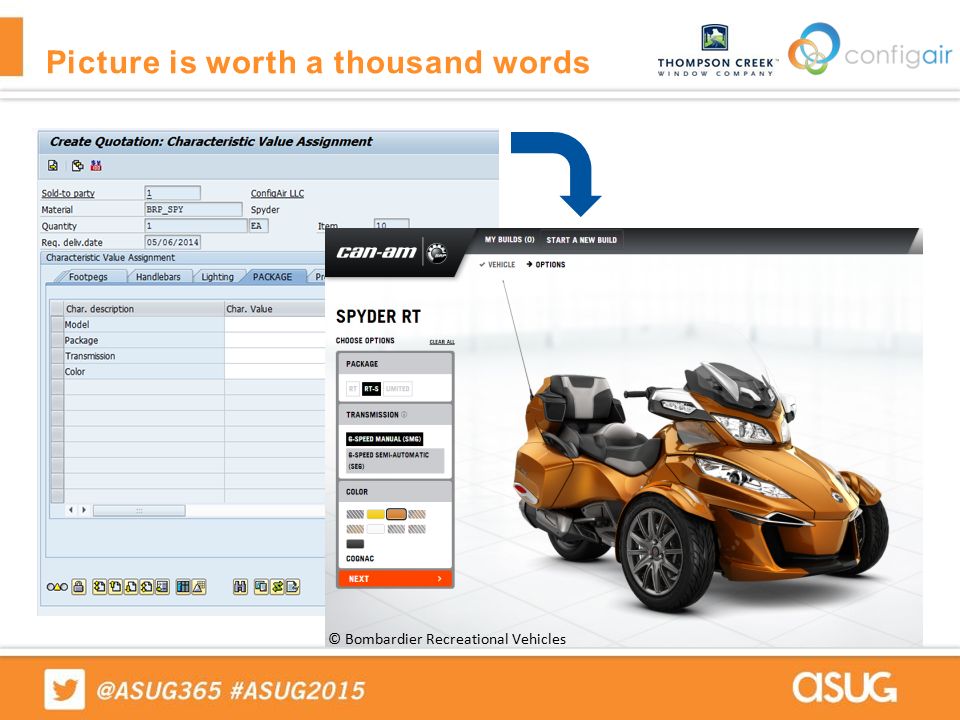Click the green crossed-arrows icon

tap(277, 587)
